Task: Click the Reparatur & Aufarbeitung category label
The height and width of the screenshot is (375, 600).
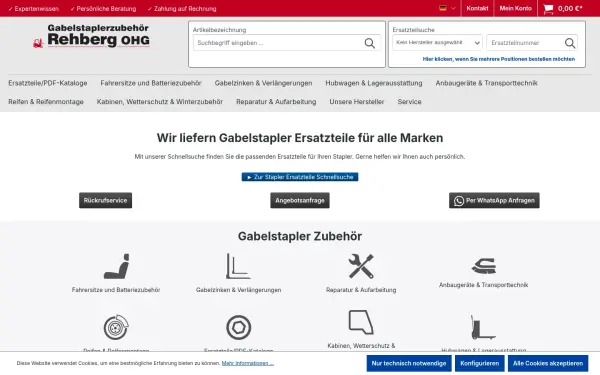Action: (x=361, y=290)
